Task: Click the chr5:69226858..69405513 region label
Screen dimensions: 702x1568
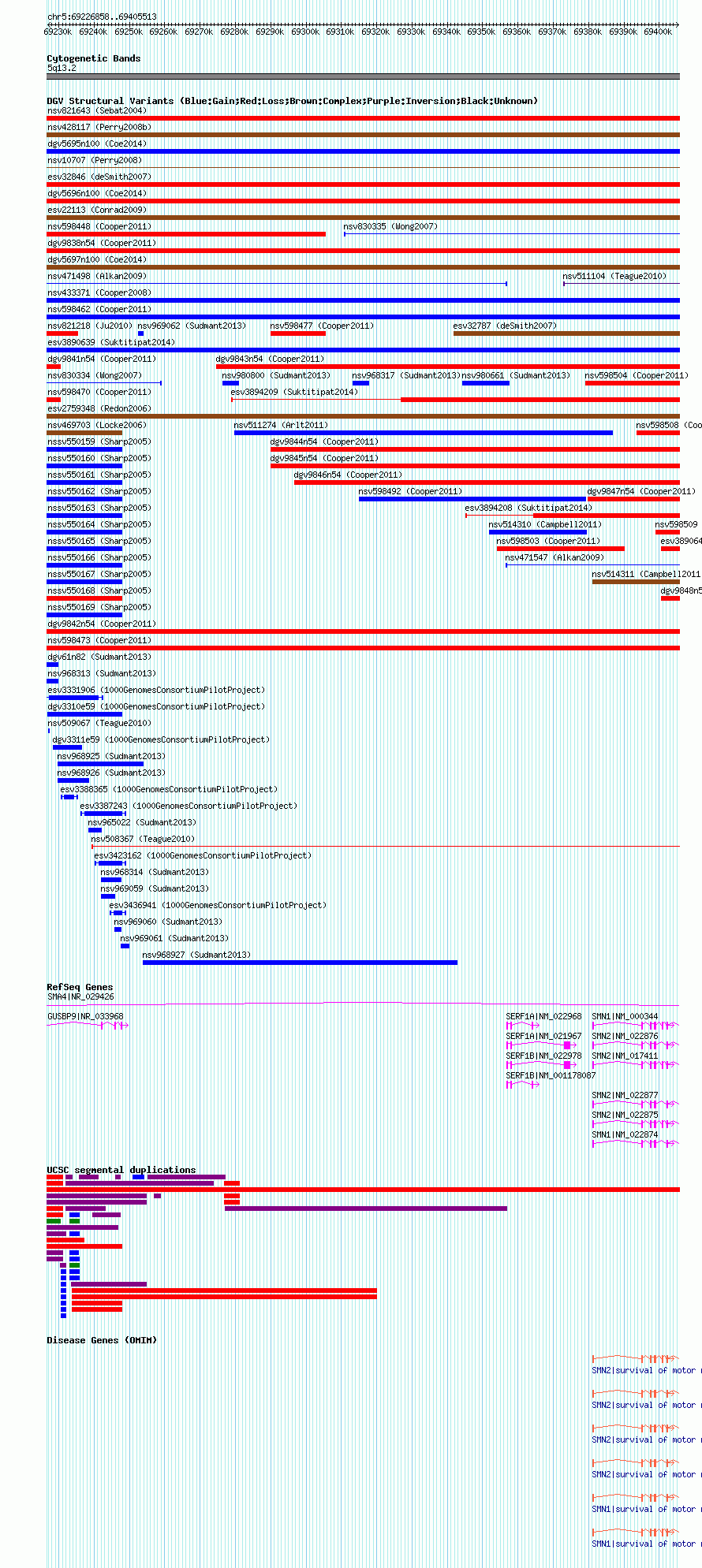Action: pos(102,17)
